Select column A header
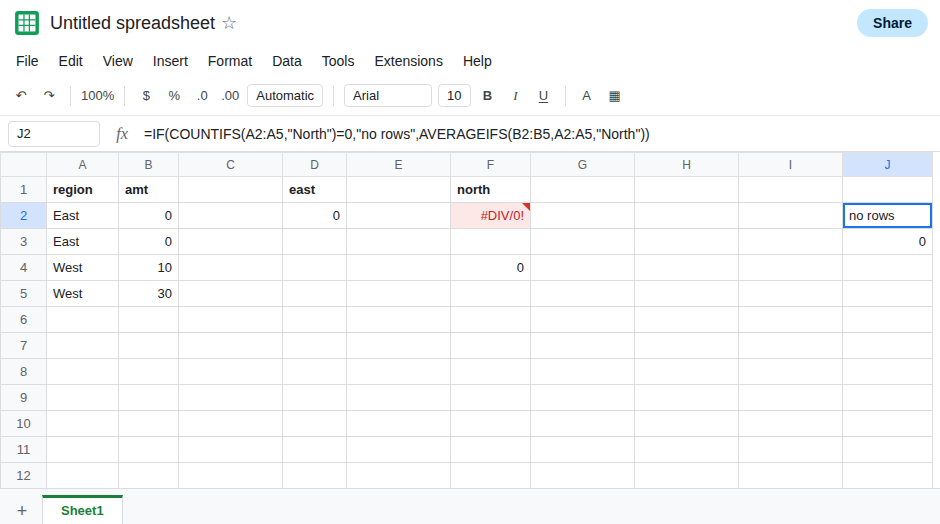Image resolution: width=940 pixels, height=524 pixels. click(x=83, y=165)
